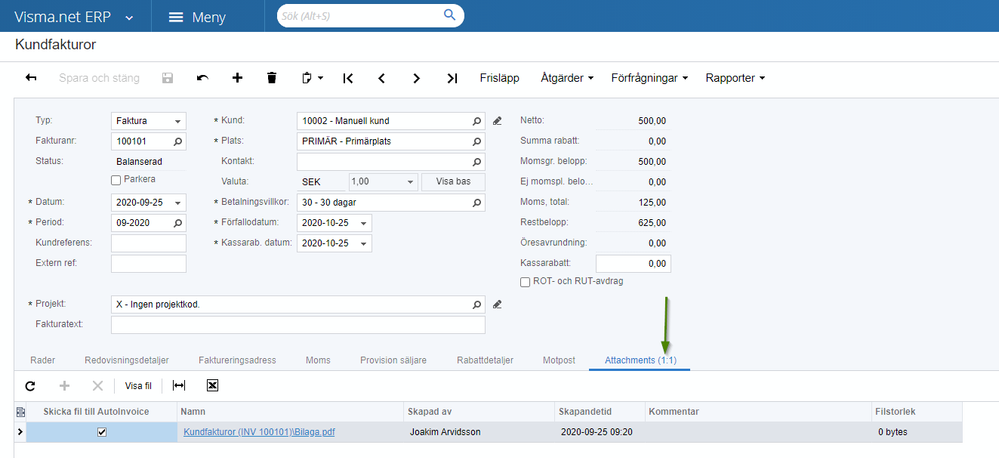Toggle the ROT- och RUT-avdrag checkbox
999x458 pixels.
pos(525,282)
